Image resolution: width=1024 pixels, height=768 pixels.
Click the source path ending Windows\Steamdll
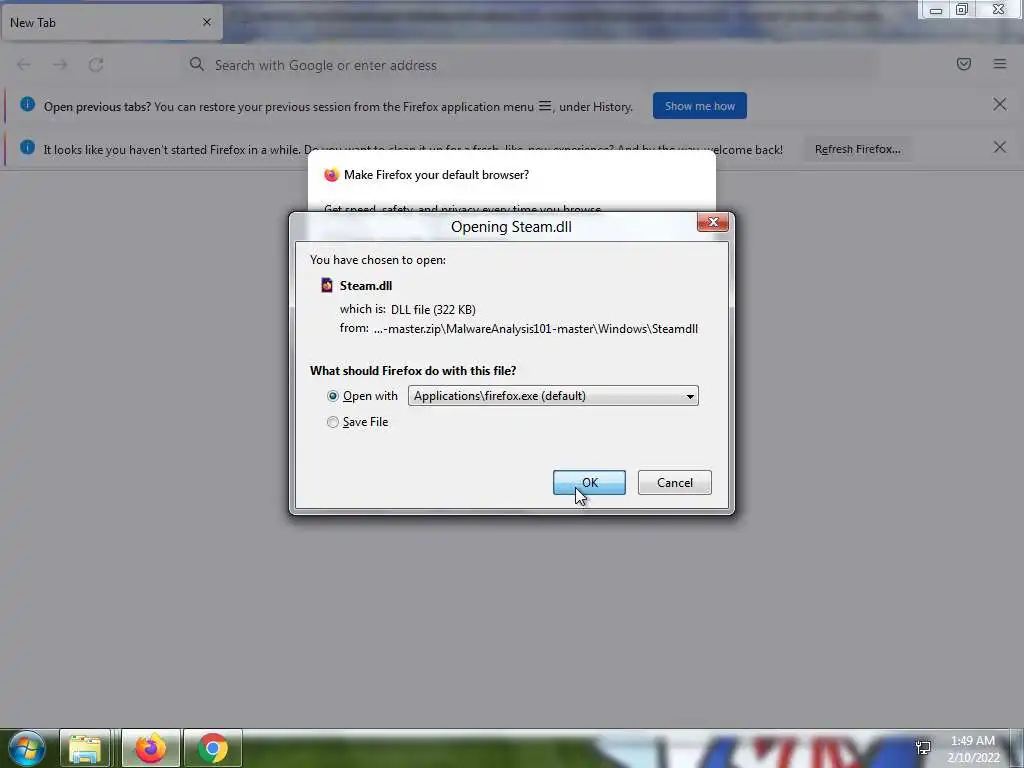536,328
